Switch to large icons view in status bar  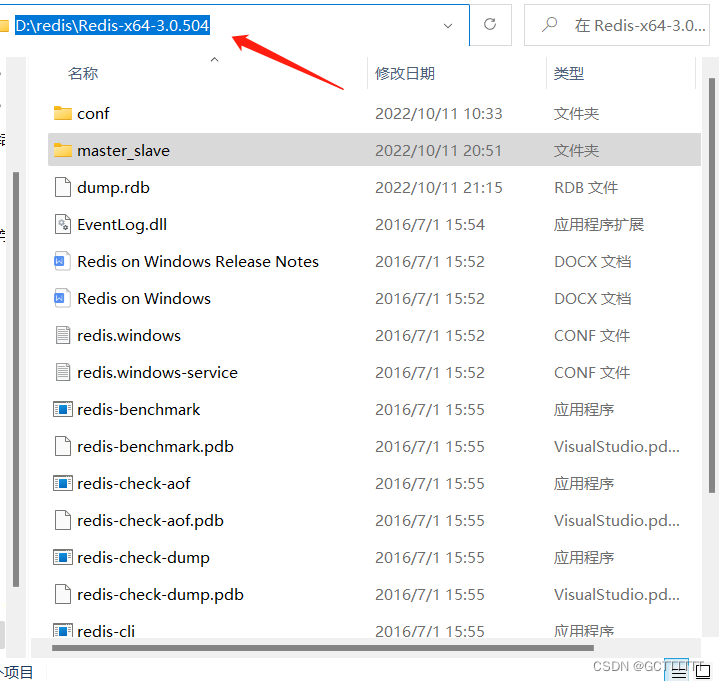coord(702,671)
